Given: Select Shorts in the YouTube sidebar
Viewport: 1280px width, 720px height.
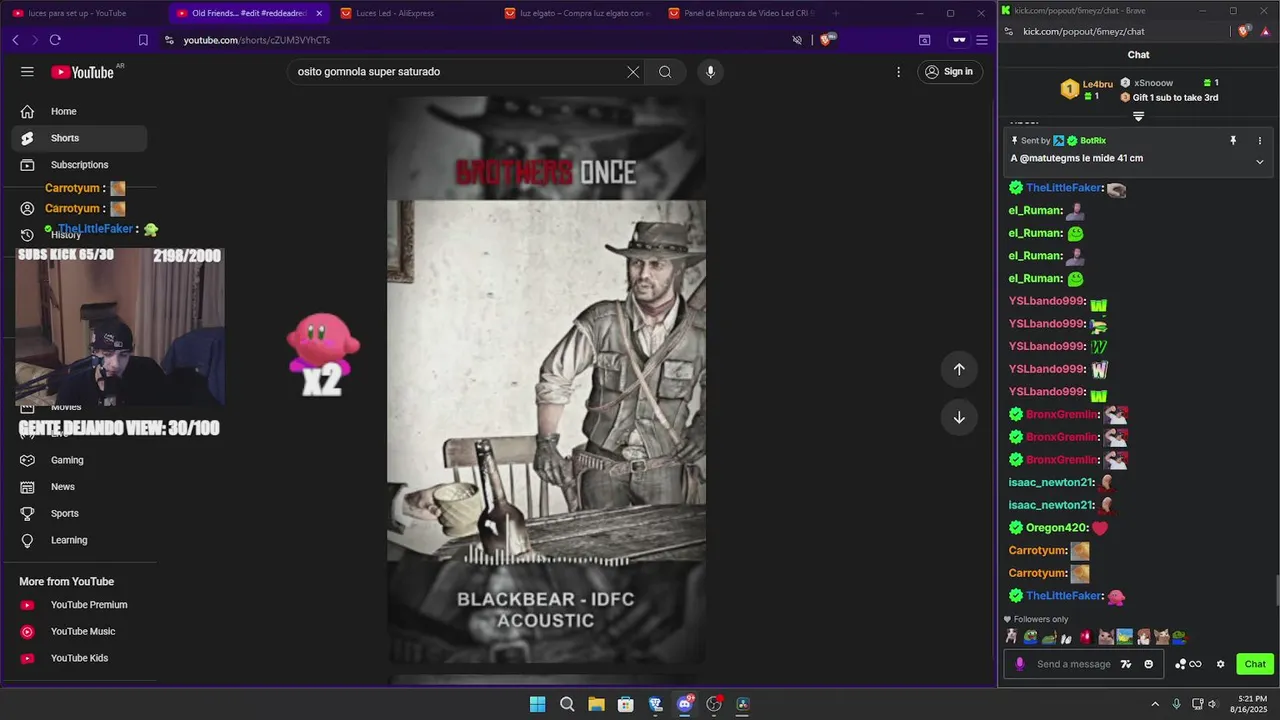Looking at the screenshot, I should tap(79, 138).
